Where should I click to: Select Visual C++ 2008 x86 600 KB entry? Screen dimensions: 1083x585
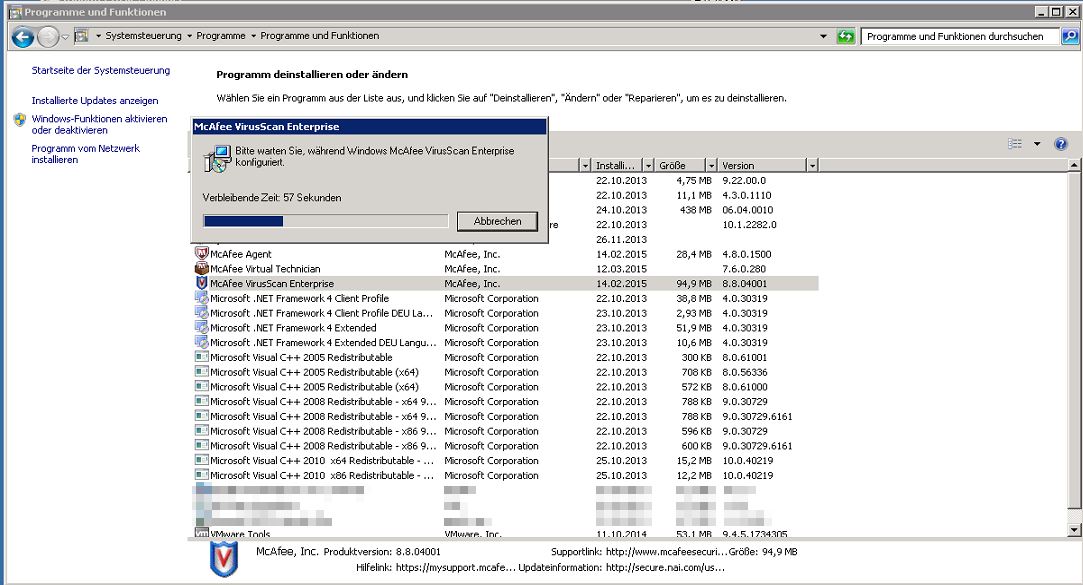coord(506,445)
